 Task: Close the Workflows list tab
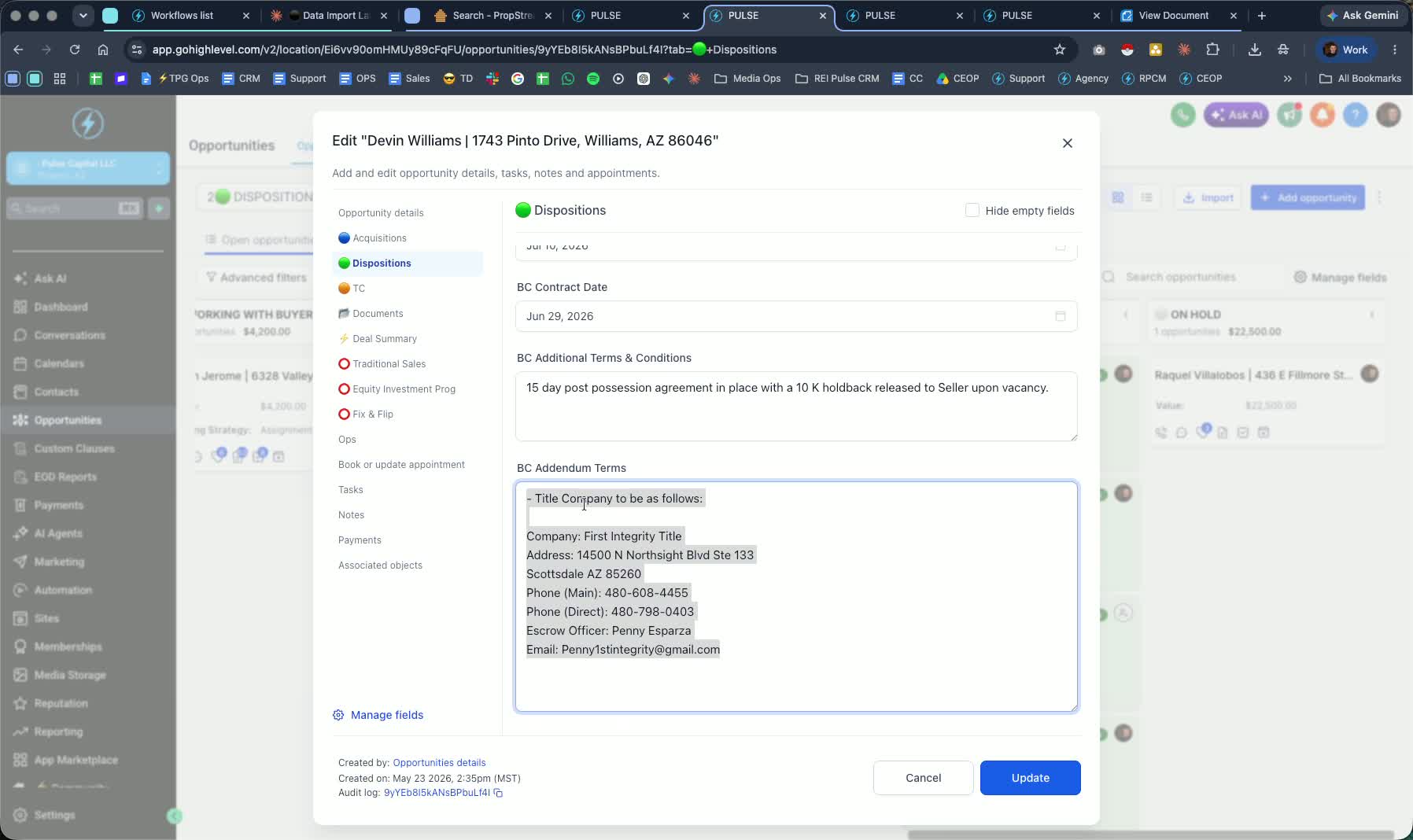click(245, 16)
